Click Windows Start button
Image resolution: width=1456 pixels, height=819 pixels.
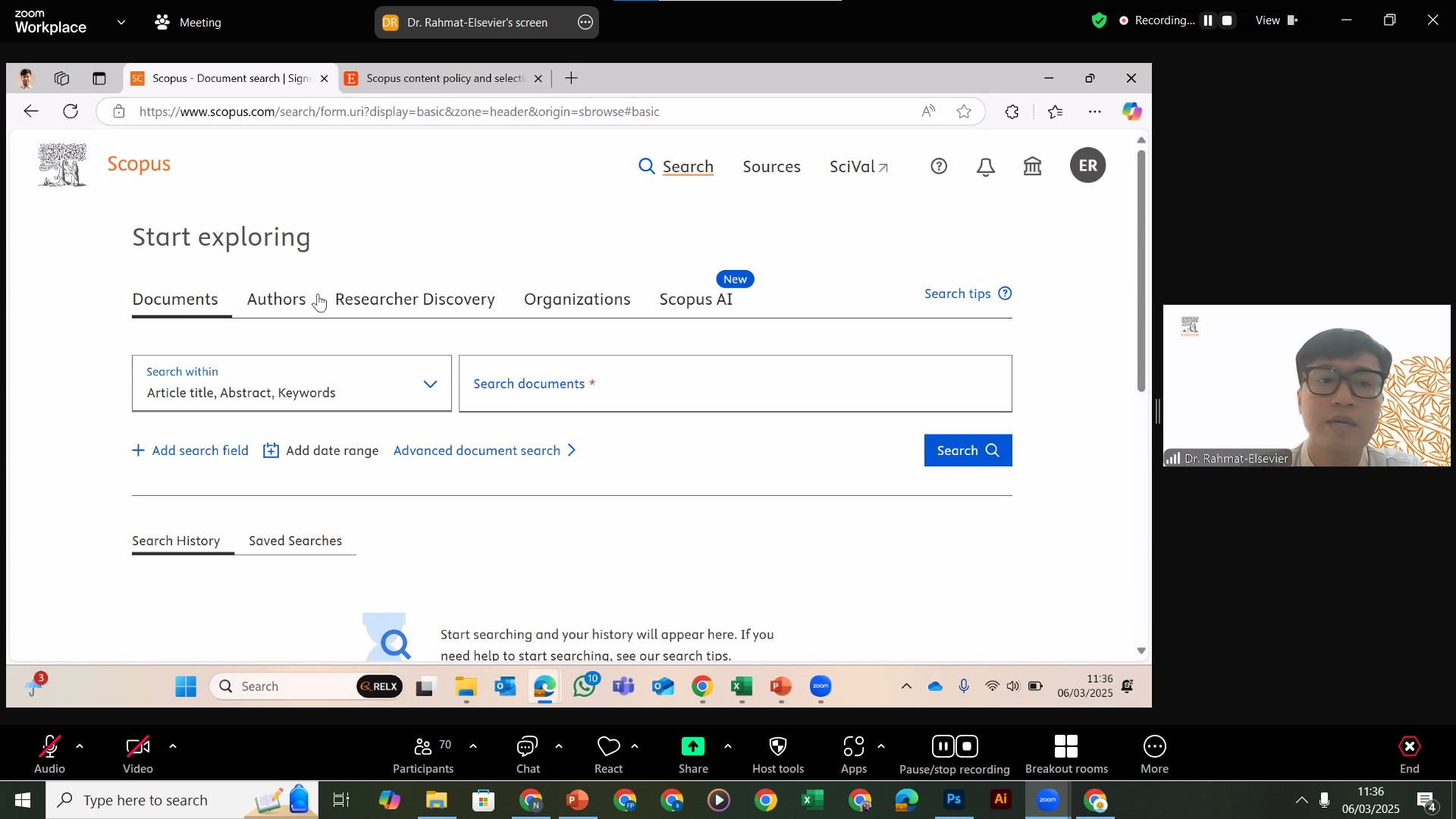23,800
